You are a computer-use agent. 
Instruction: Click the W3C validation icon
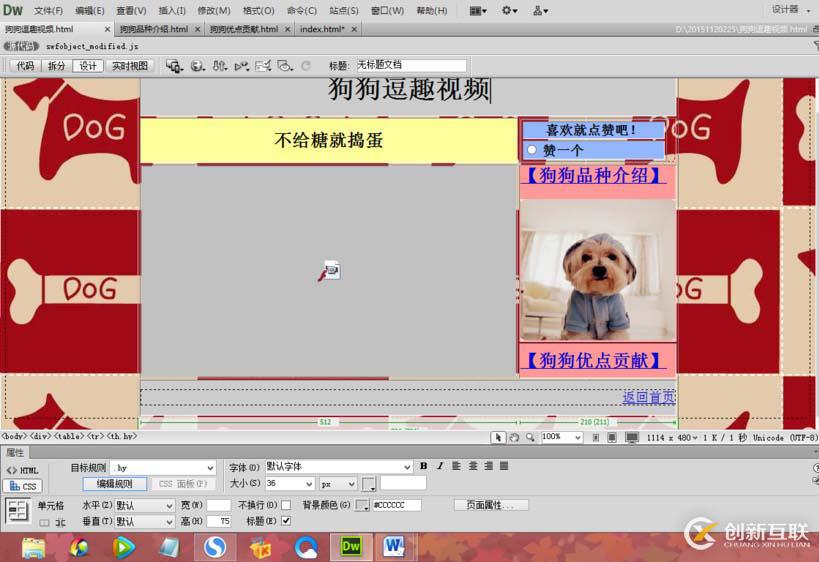click(241, 66)
